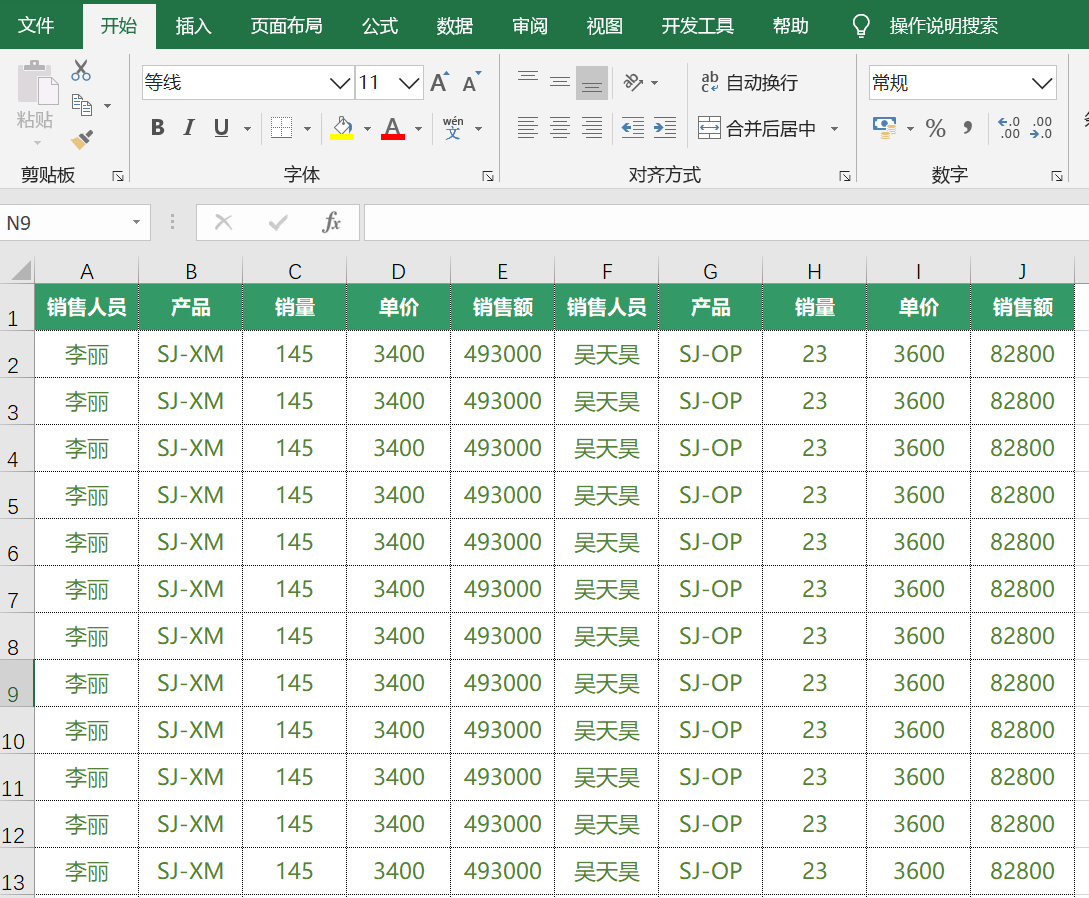Click the Paste clipboard icon
The width and height of the screenshot is (1089, 898).
38,85
